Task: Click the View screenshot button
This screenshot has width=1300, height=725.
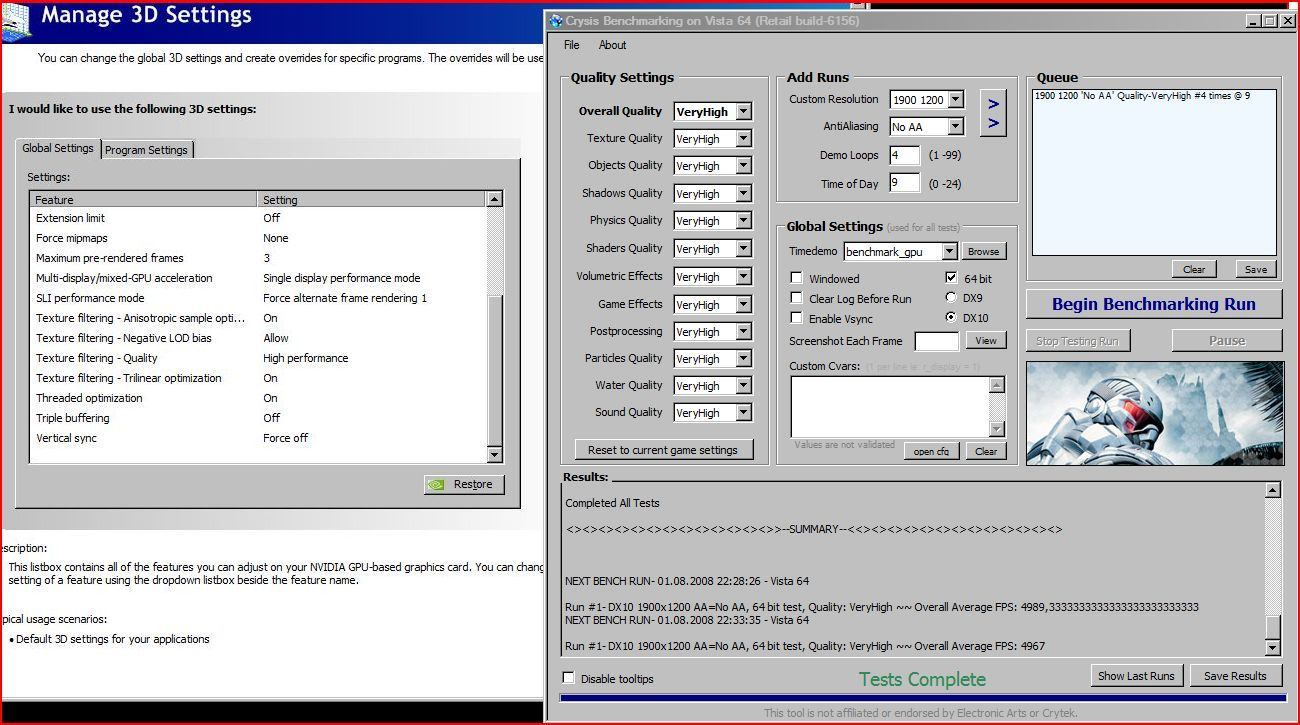Action: [x=986, y=340]
